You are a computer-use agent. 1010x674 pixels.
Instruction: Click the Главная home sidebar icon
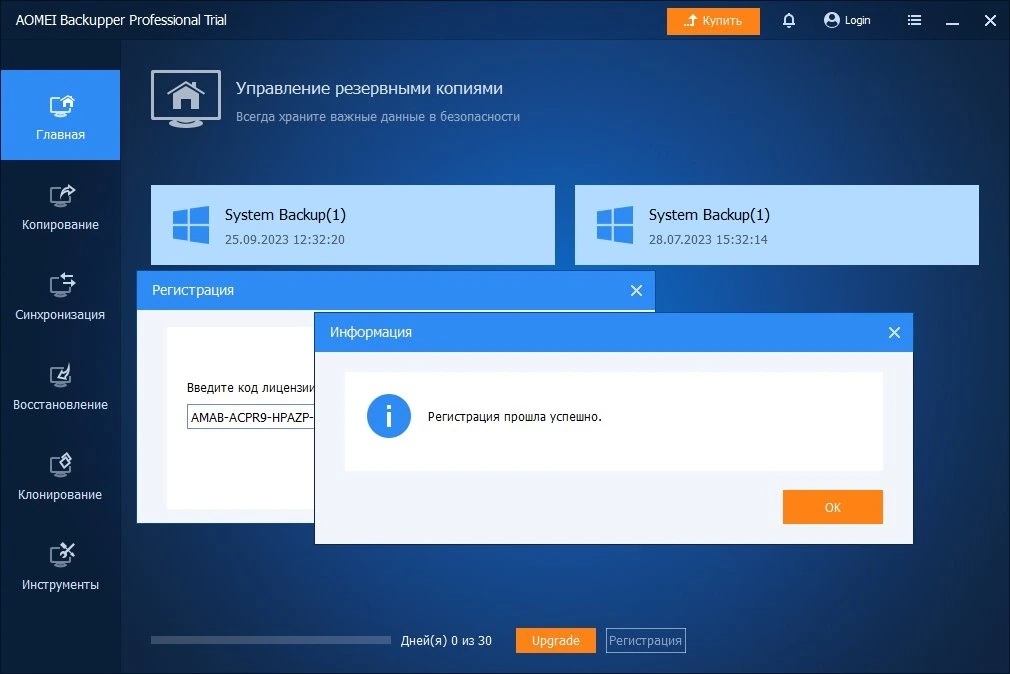click(61, 106)
